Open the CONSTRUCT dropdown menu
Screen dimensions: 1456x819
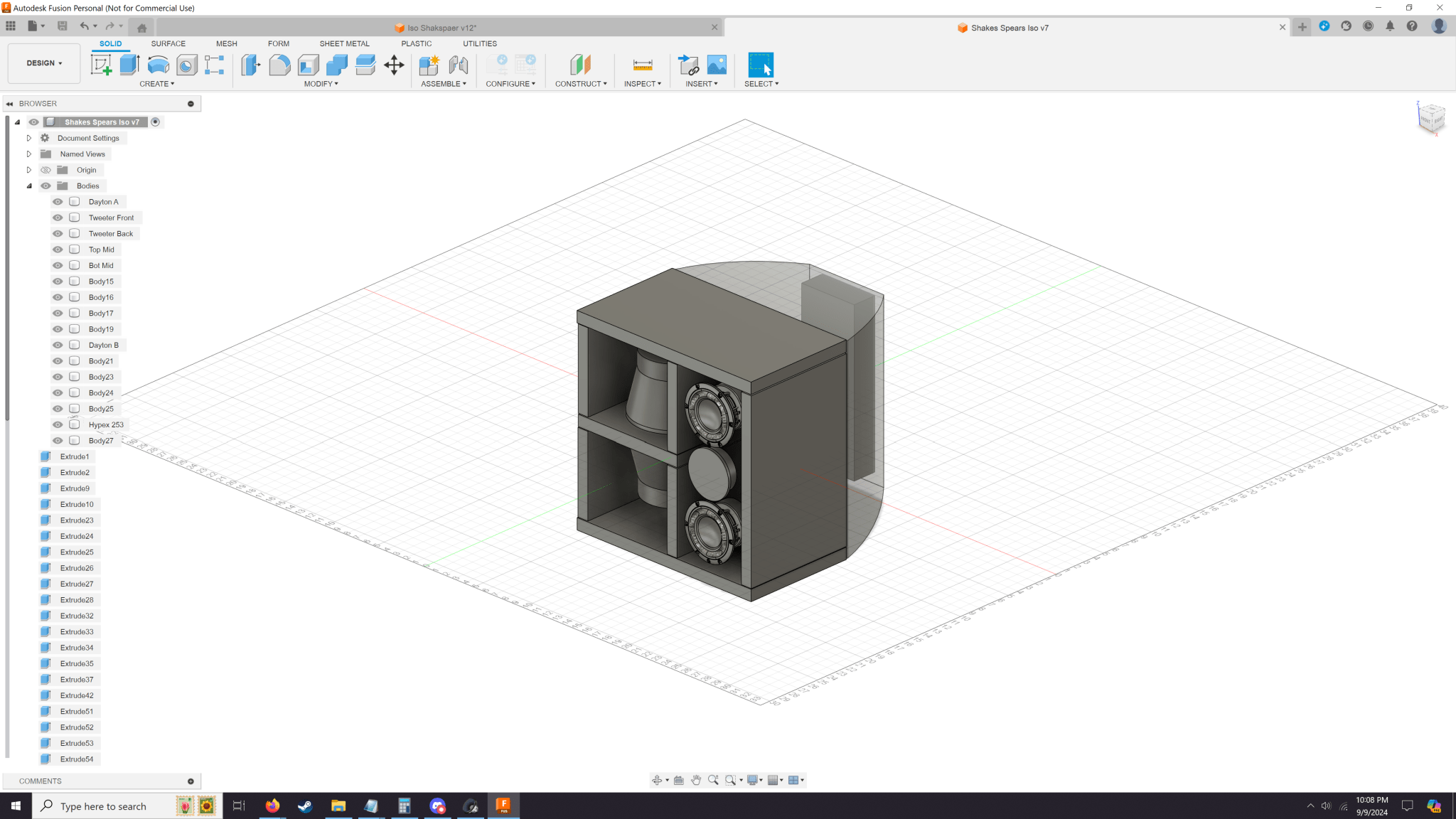[581, 84]
